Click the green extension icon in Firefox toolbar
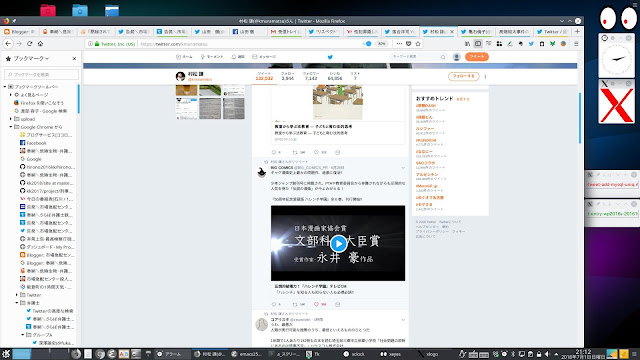This screenshot has width=640, height=360. [x=552, y=44]
